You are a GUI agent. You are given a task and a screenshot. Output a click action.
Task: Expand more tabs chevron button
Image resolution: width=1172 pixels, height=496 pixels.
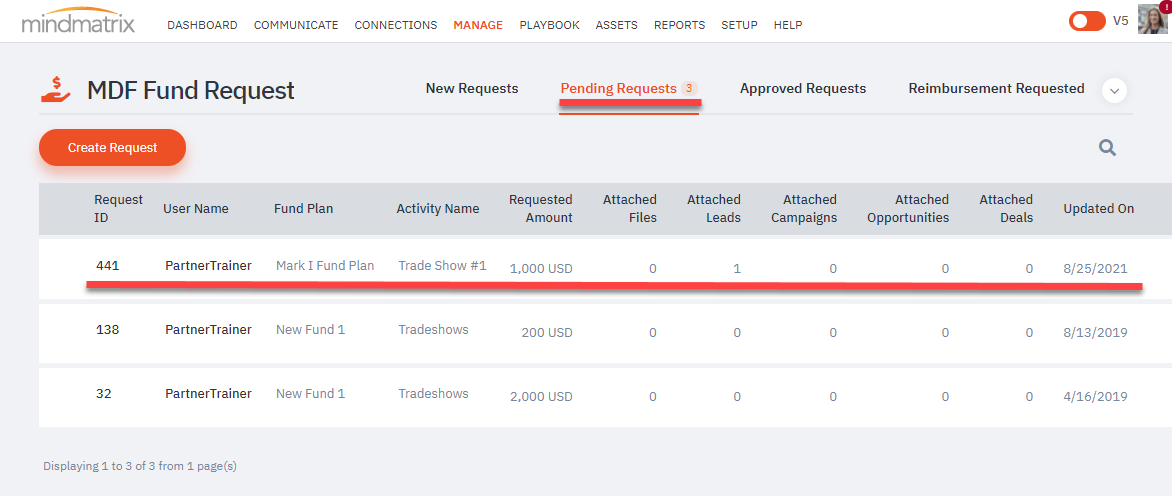pyautogui.click(x=1114, y=90)
